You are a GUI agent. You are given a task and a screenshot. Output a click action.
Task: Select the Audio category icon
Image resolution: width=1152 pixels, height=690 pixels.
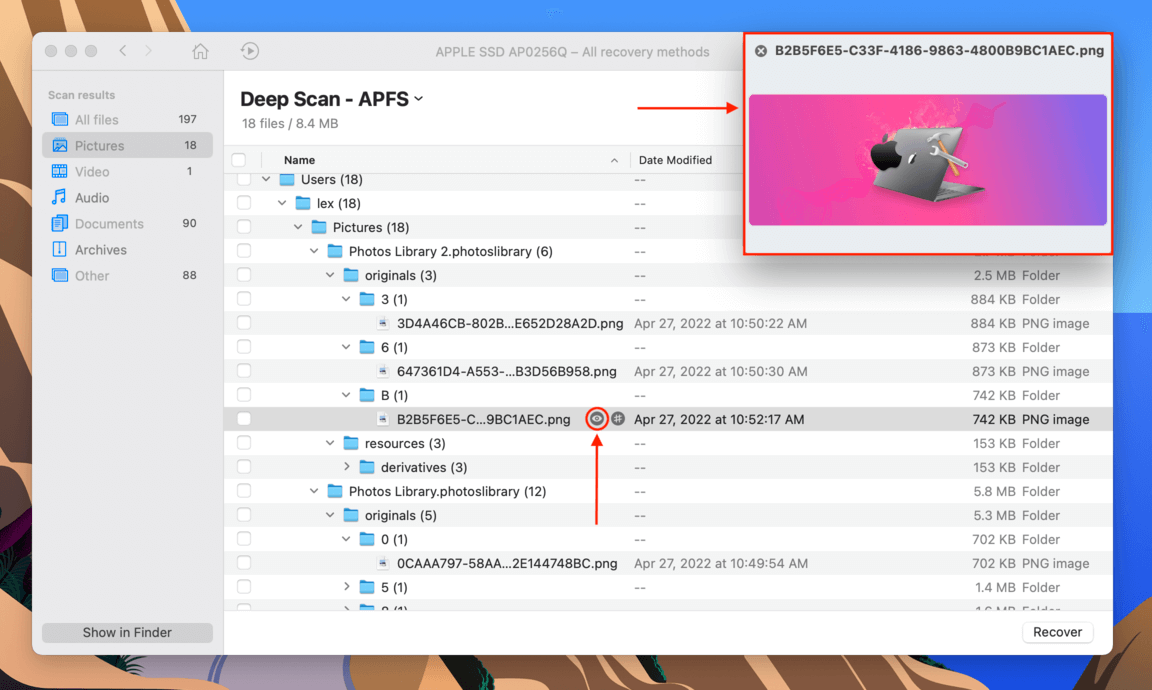click(59, 197)
